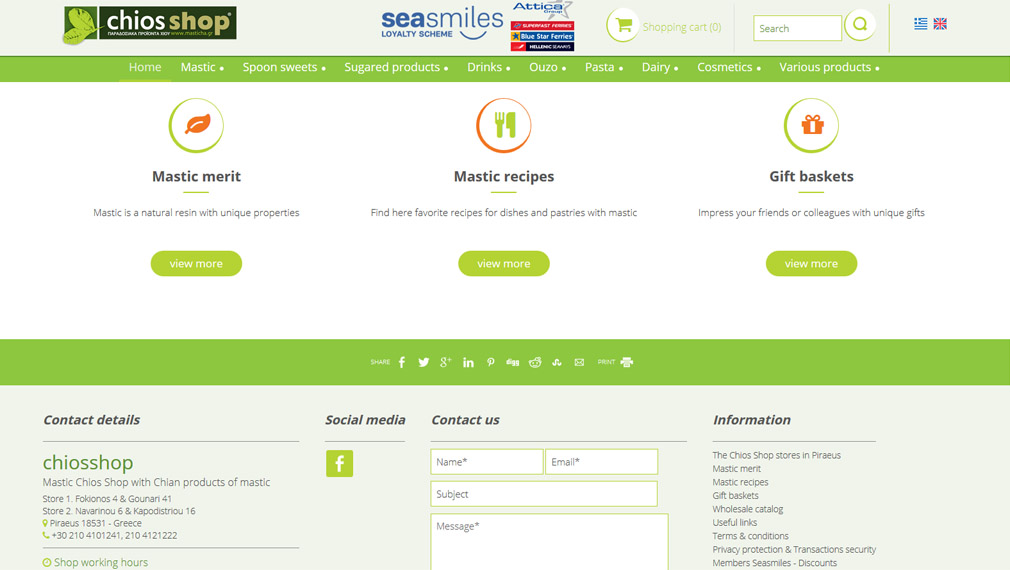1010x570 pixels.
Task: Click view more under Mastic merit
Action: click(x=196, y=263)
